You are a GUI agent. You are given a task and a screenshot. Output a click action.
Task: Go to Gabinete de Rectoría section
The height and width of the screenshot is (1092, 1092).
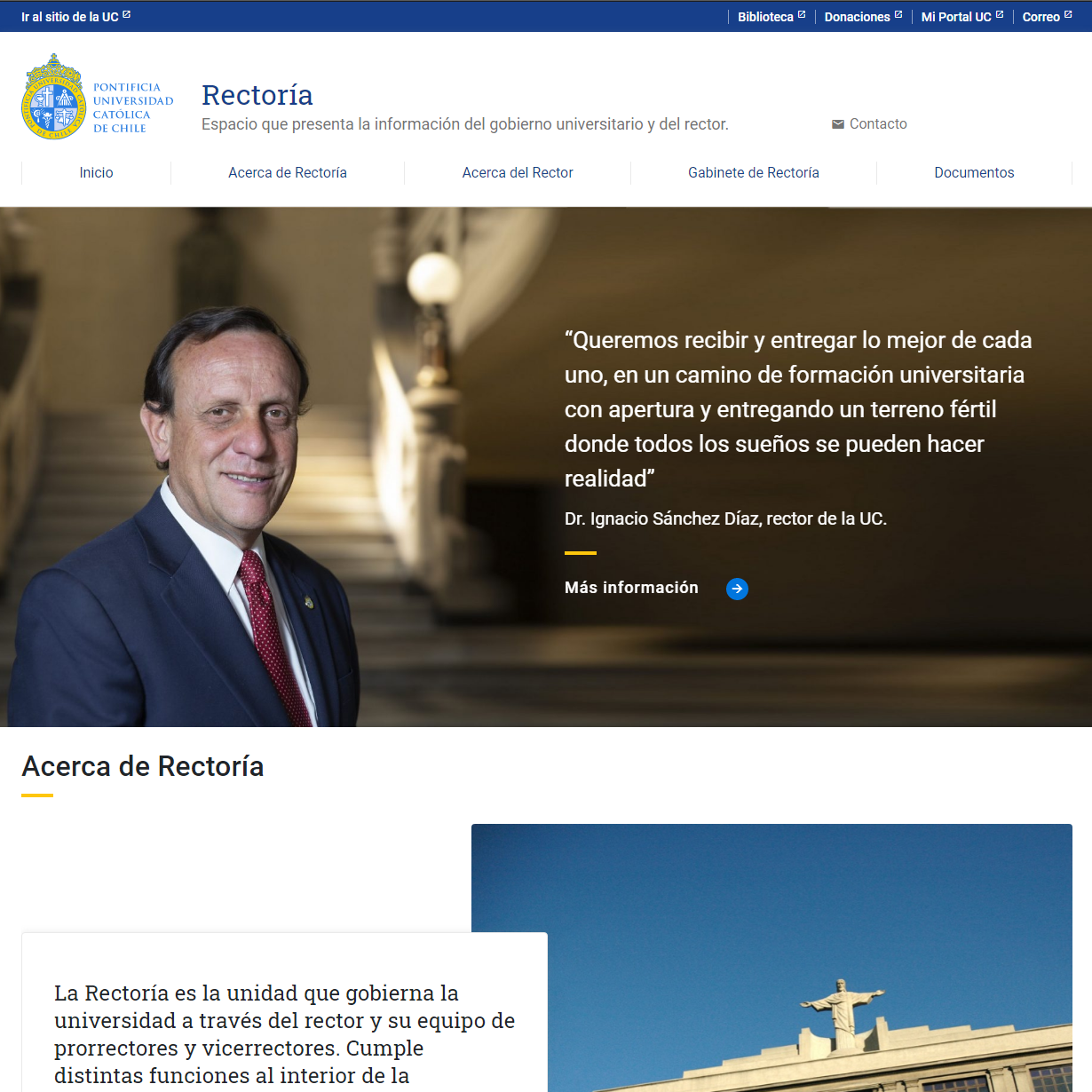point(754,172)
